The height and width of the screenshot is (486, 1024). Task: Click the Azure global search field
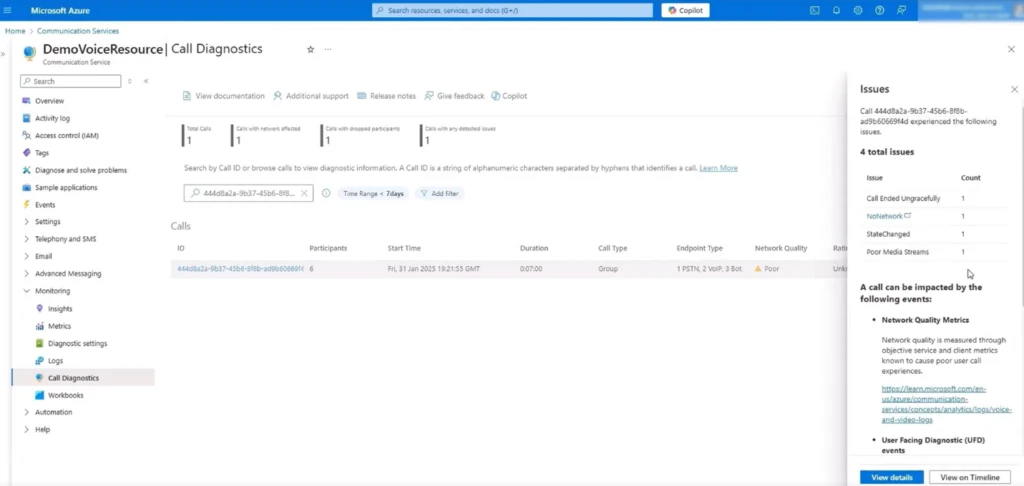click(x=511, y=10)
